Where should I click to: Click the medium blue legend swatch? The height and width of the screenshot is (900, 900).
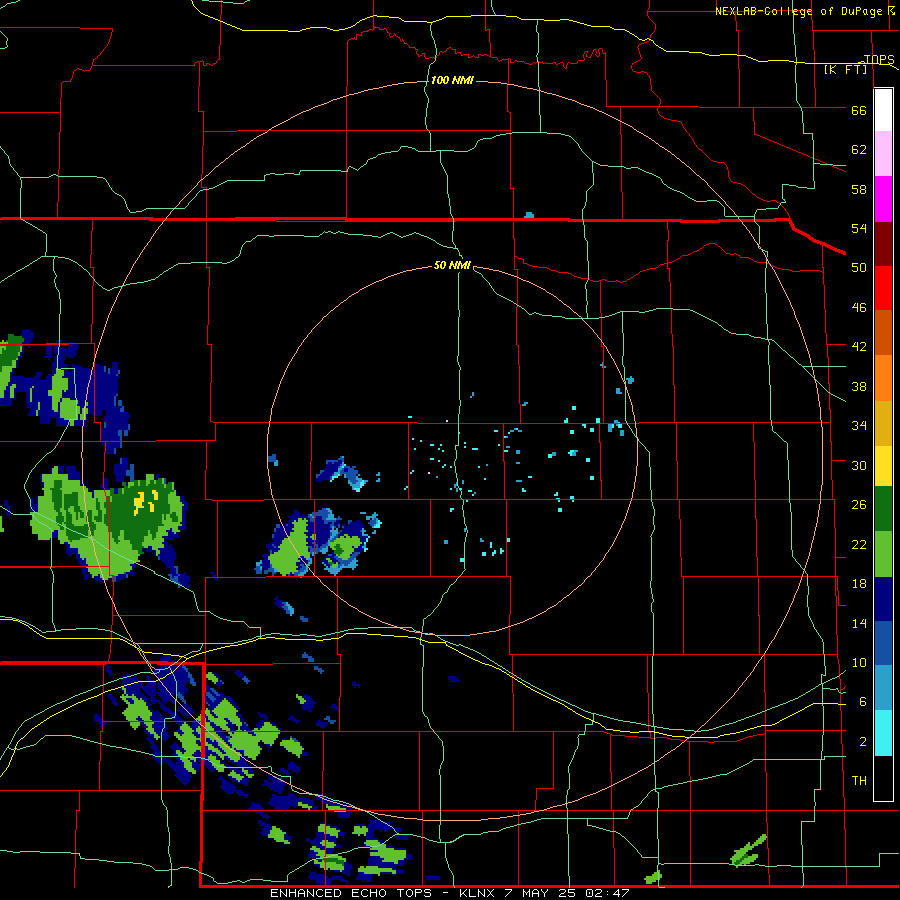click(x=883, y=643)
